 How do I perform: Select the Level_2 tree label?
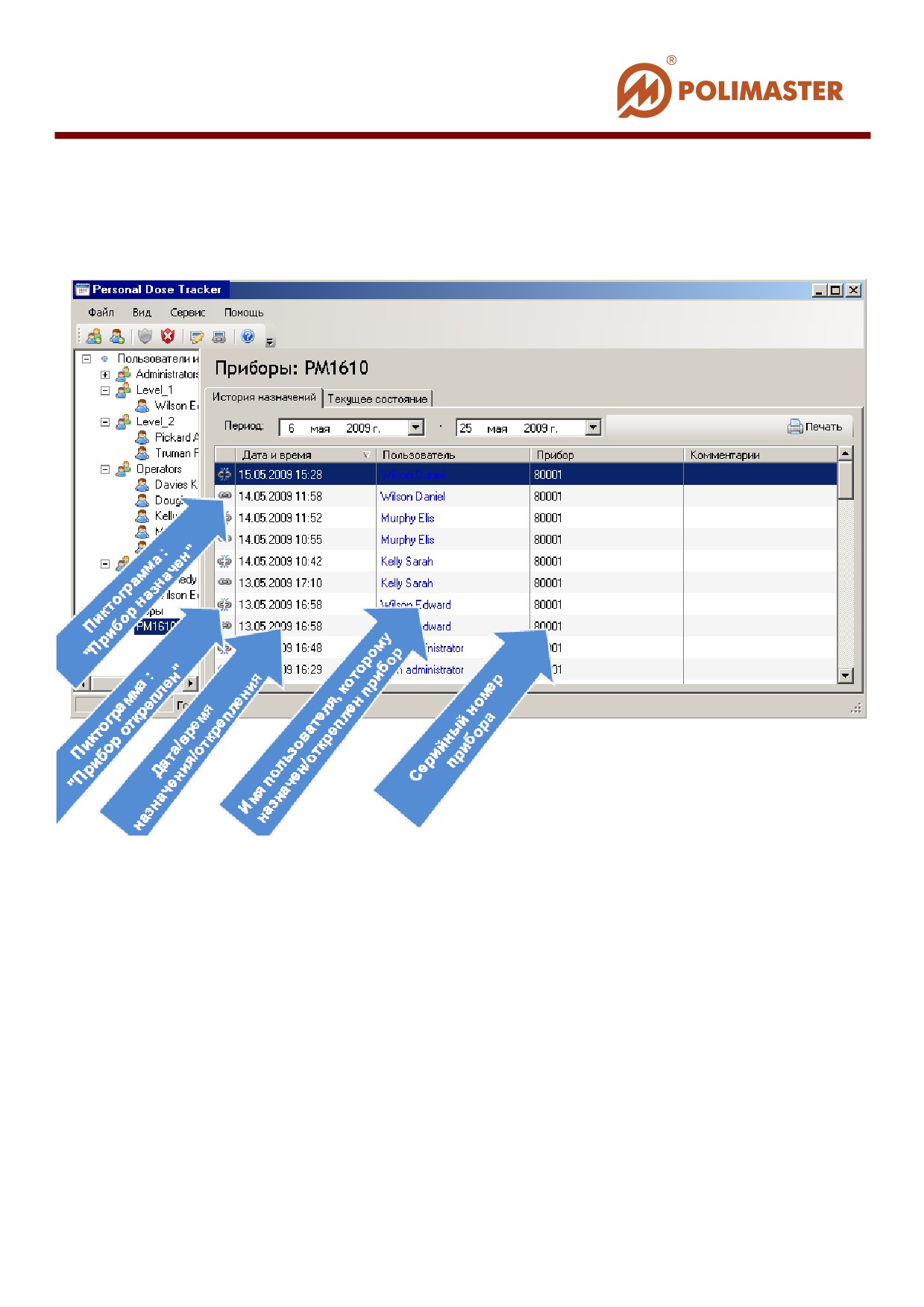point(154,421)
